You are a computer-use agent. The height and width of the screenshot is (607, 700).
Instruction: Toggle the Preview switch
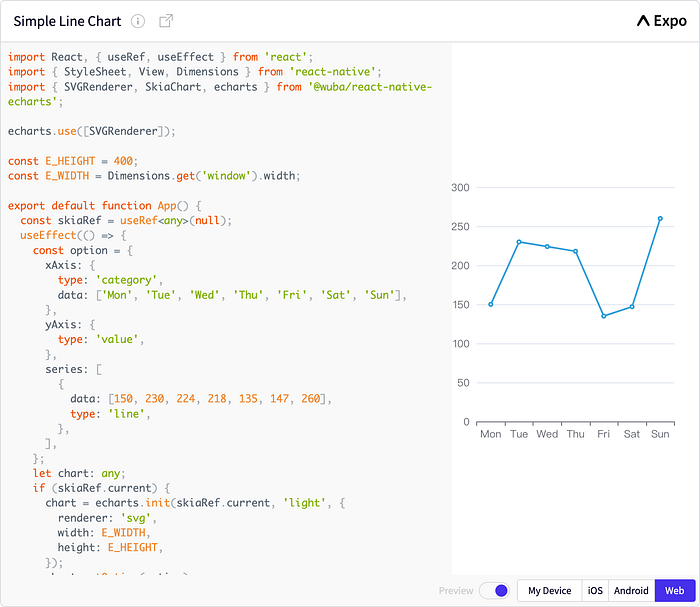click(494, 591)
